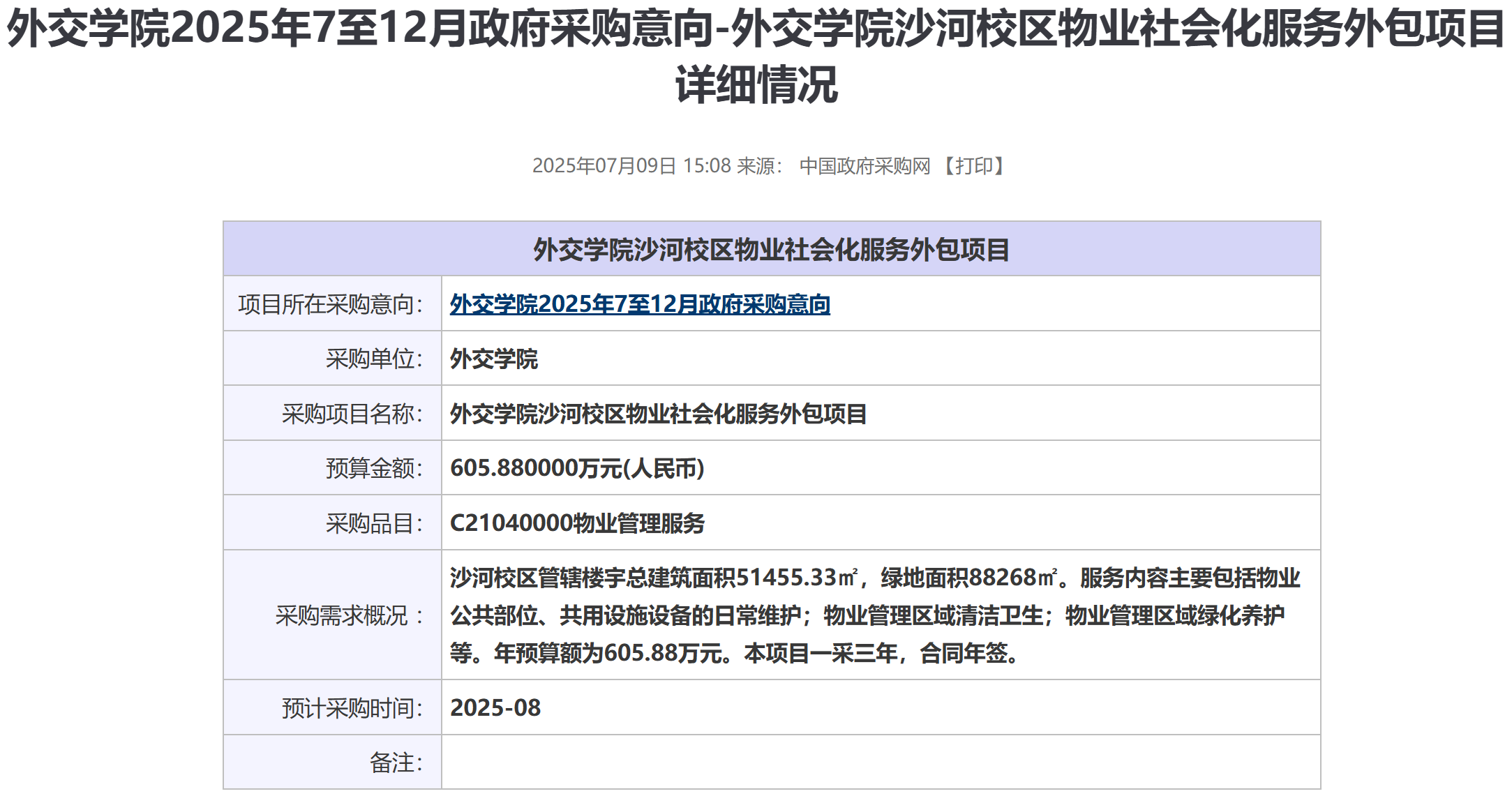Click the budget amount 605.880000万元

(576, 468)
